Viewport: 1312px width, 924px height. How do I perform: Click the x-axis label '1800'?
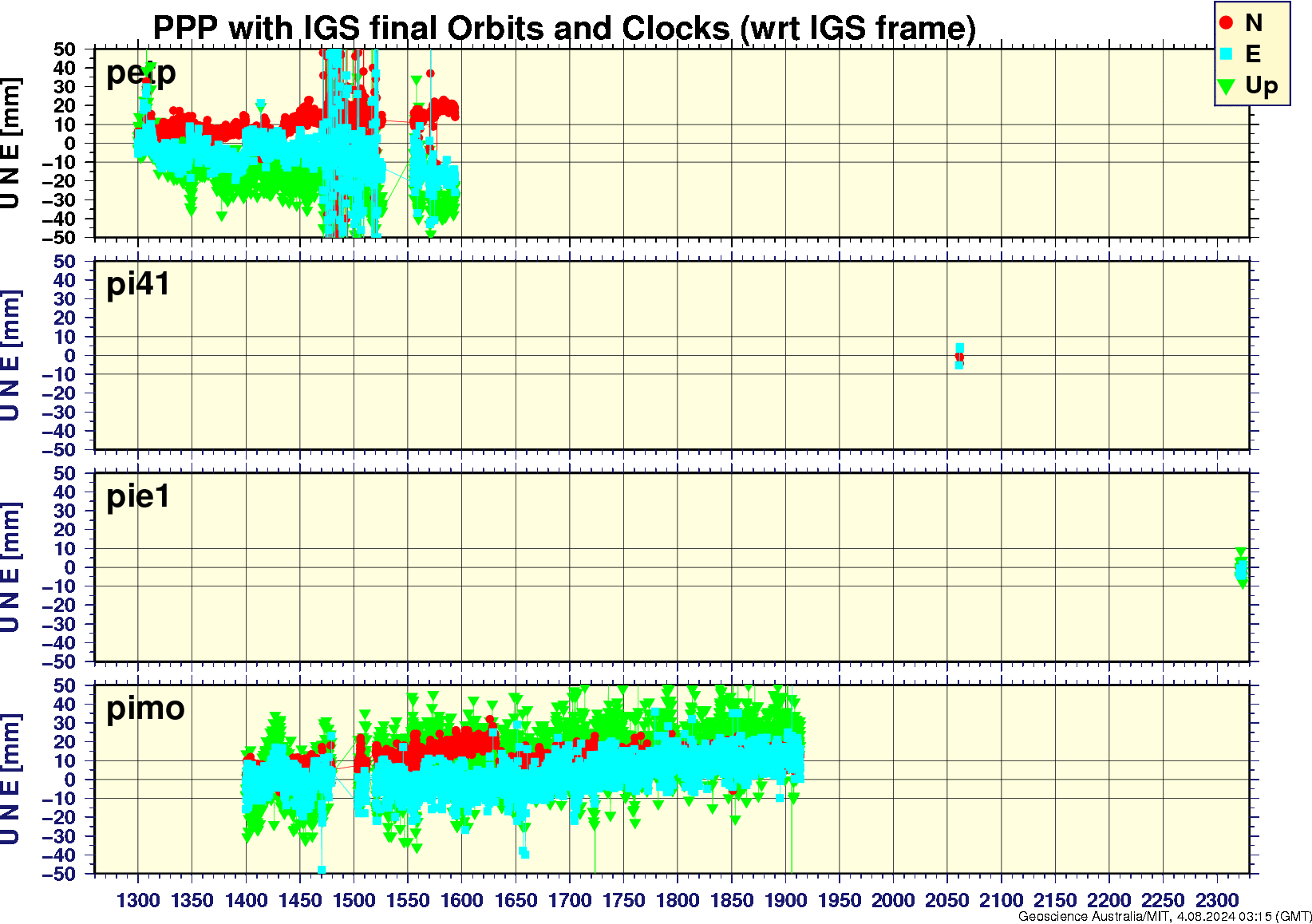[x=678, y=901]
